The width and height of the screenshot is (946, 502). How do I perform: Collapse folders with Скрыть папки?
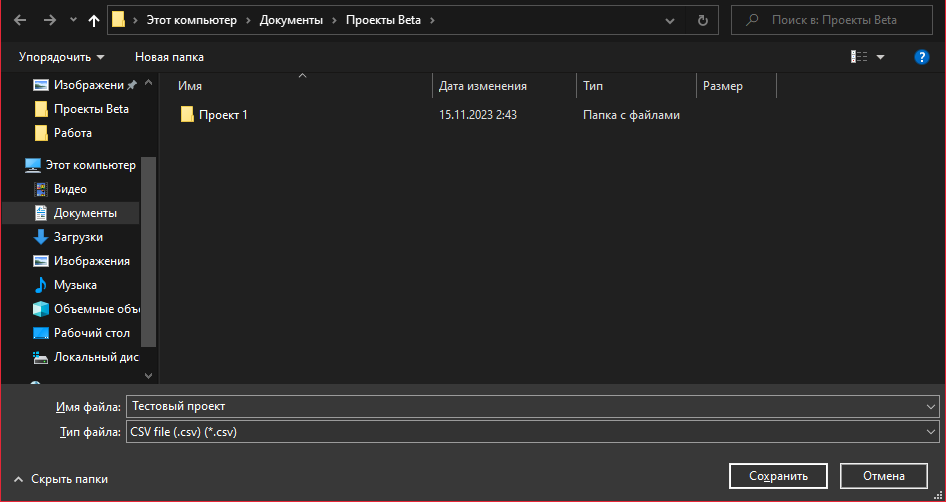click(61, 479)
